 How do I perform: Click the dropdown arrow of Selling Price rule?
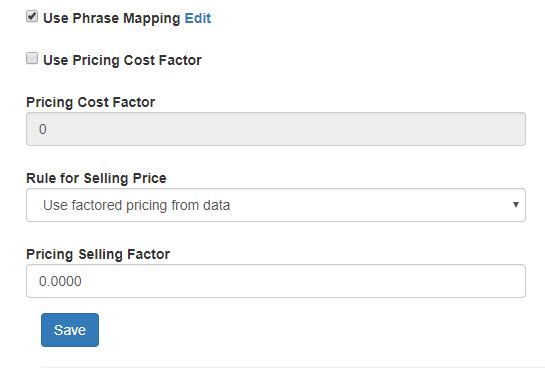(x=516, y=205)
